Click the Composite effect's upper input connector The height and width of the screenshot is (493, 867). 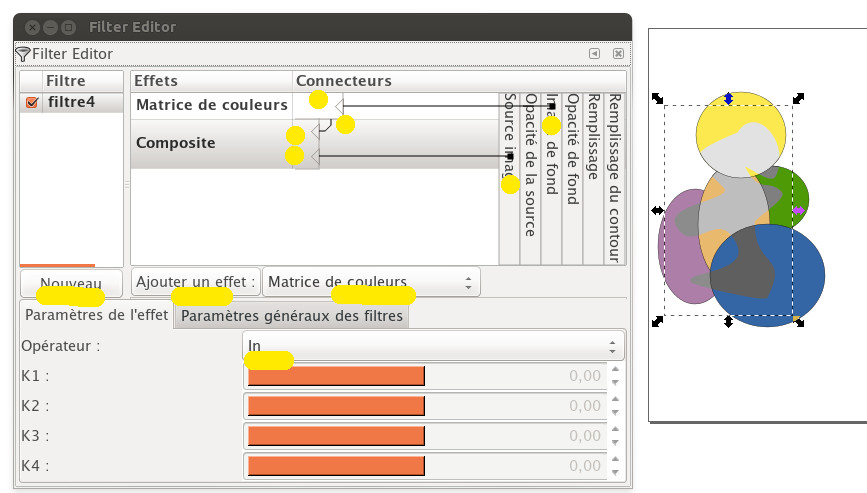tap(315, 131)
